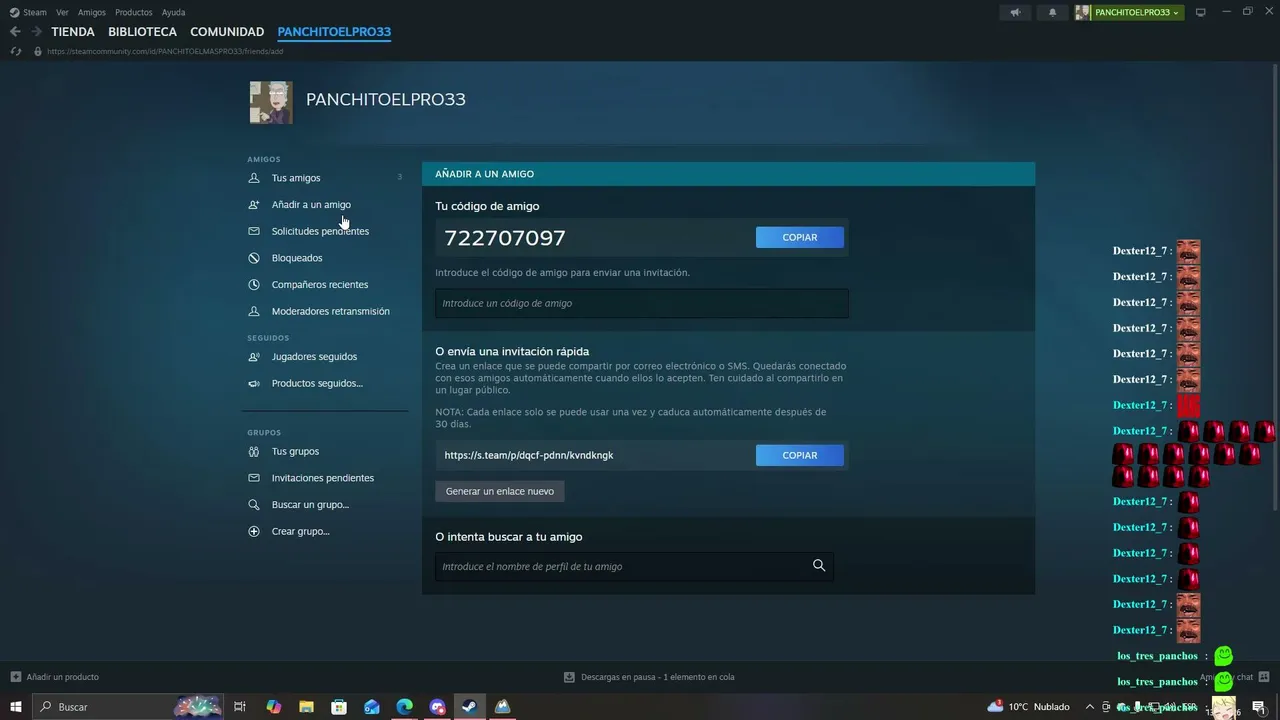Click the PANCHITOELPRO33 profile avatar picture

tap(271, 102)
